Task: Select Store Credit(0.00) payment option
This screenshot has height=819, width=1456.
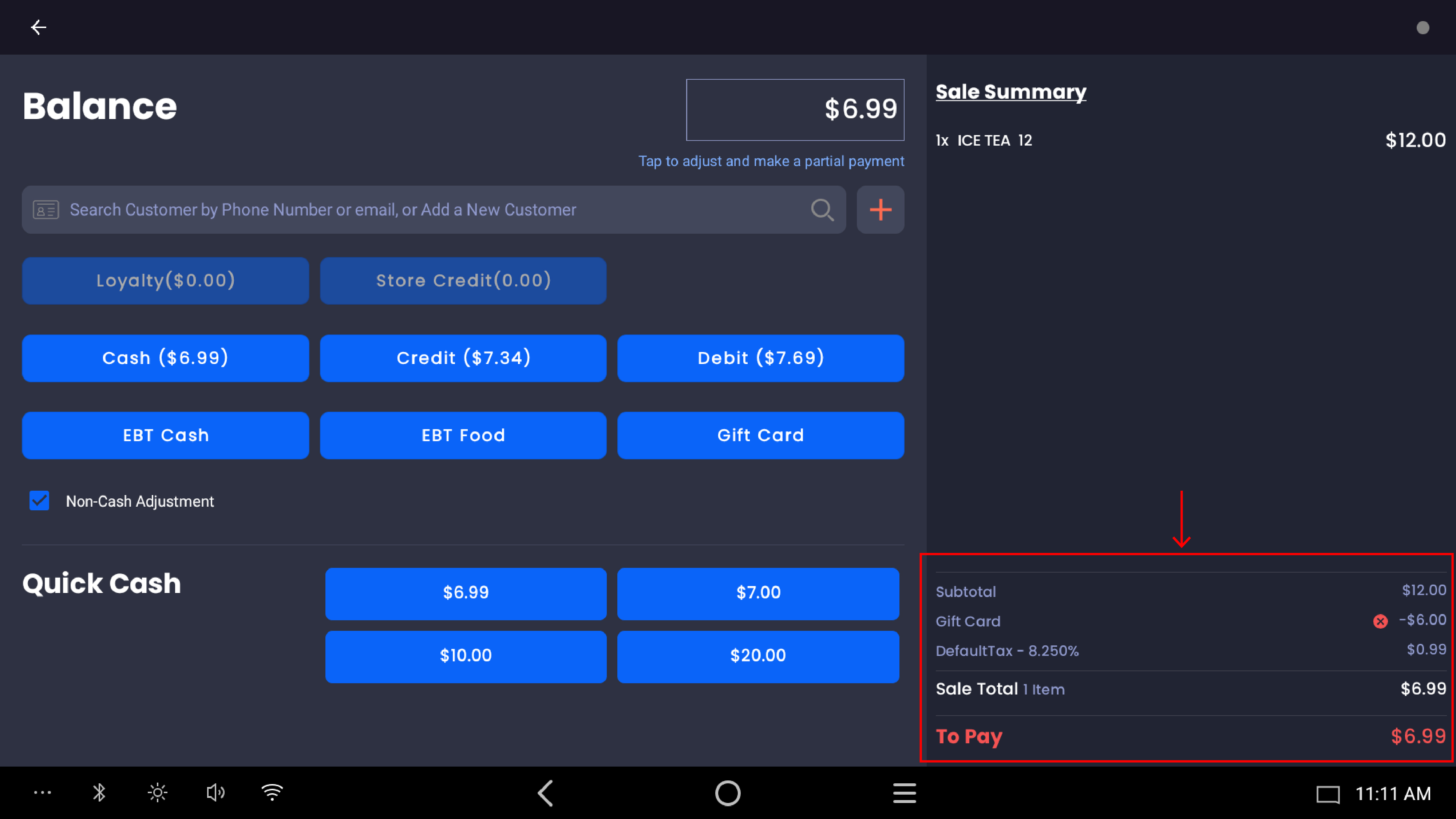Action: [x=463, y=281]
